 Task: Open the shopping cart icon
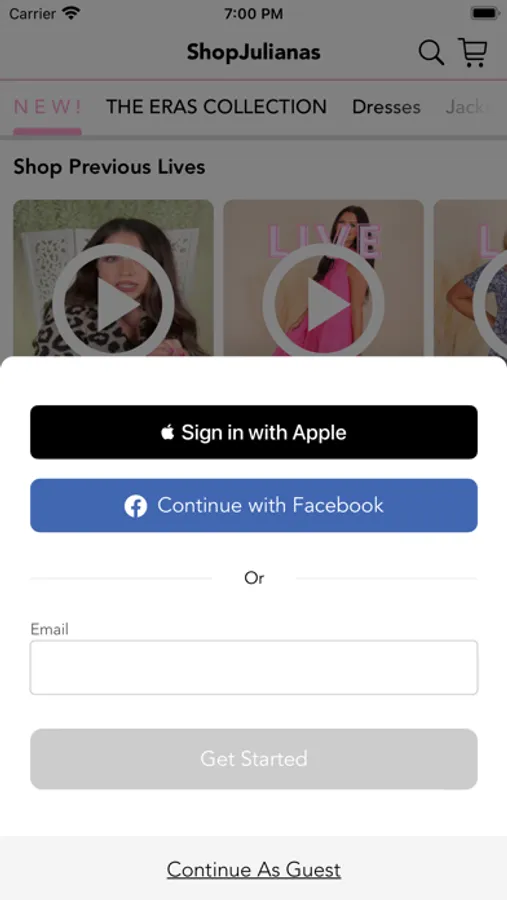(473, 52)
